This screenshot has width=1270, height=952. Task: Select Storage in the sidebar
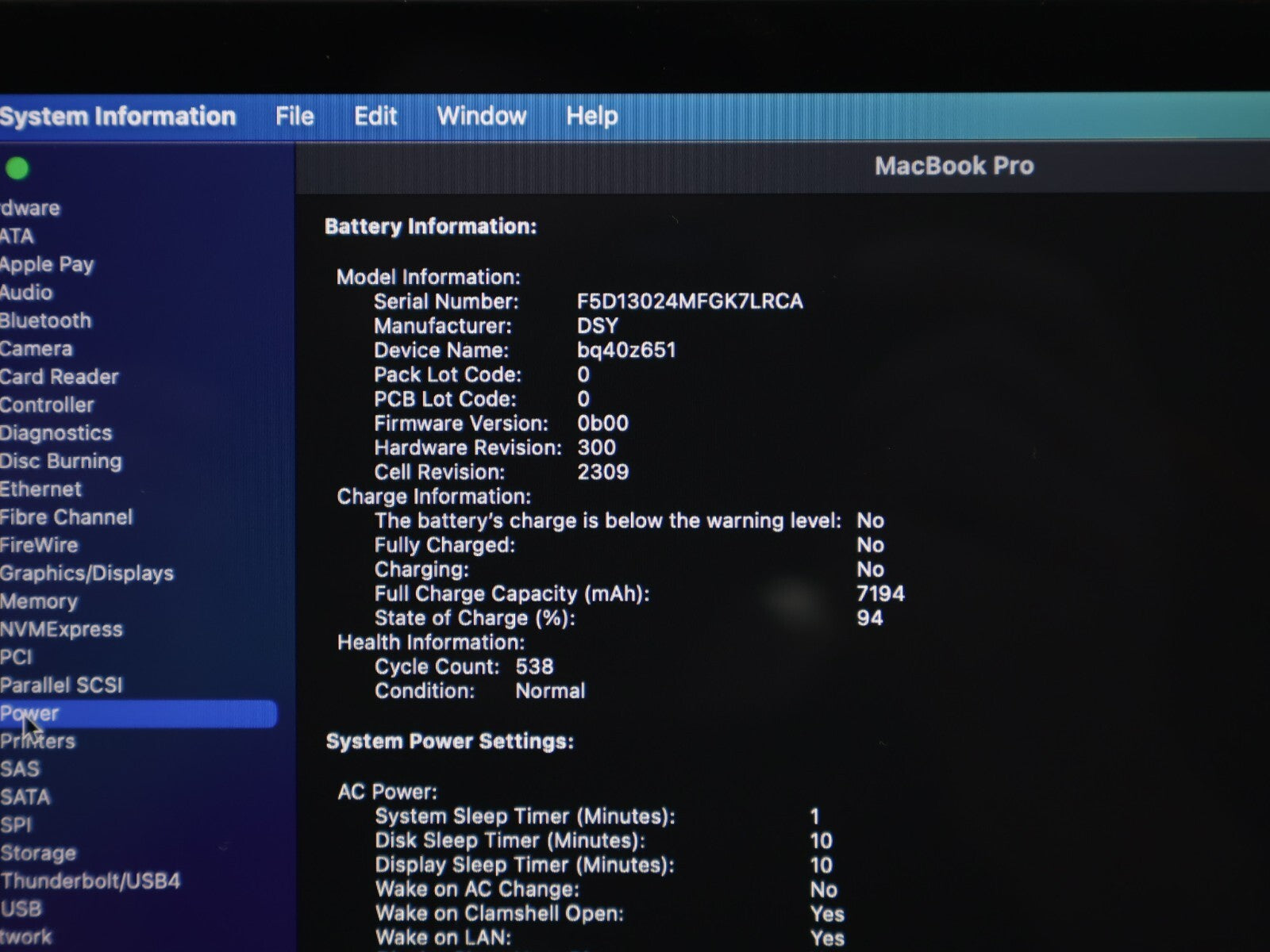39,854
